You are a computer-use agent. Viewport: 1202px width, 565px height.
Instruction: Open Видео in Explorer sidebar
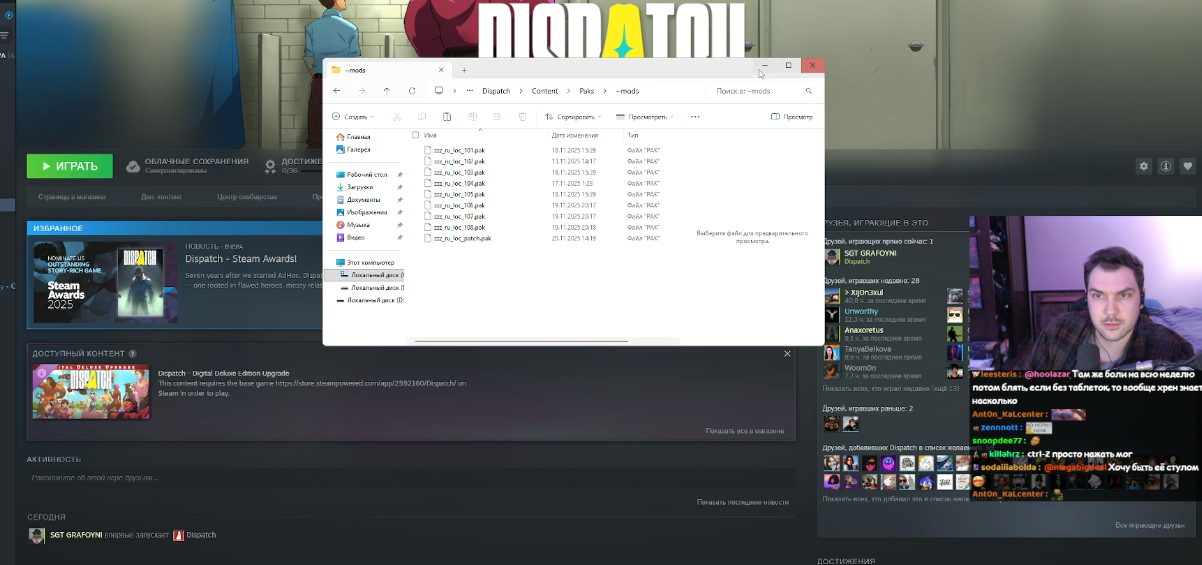350,237
